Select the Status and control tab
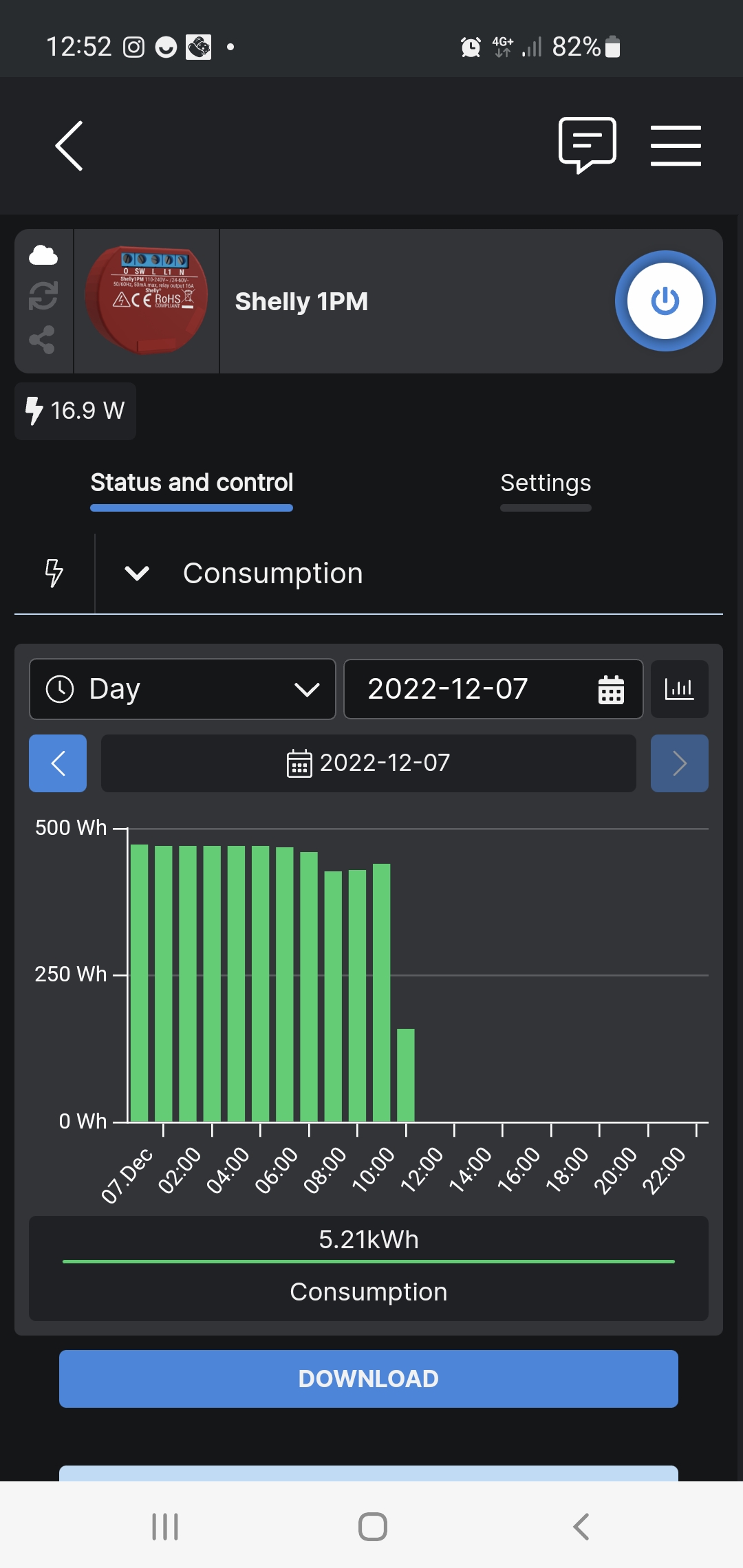This screenshot has width=743, height=1568. [191, 483]
